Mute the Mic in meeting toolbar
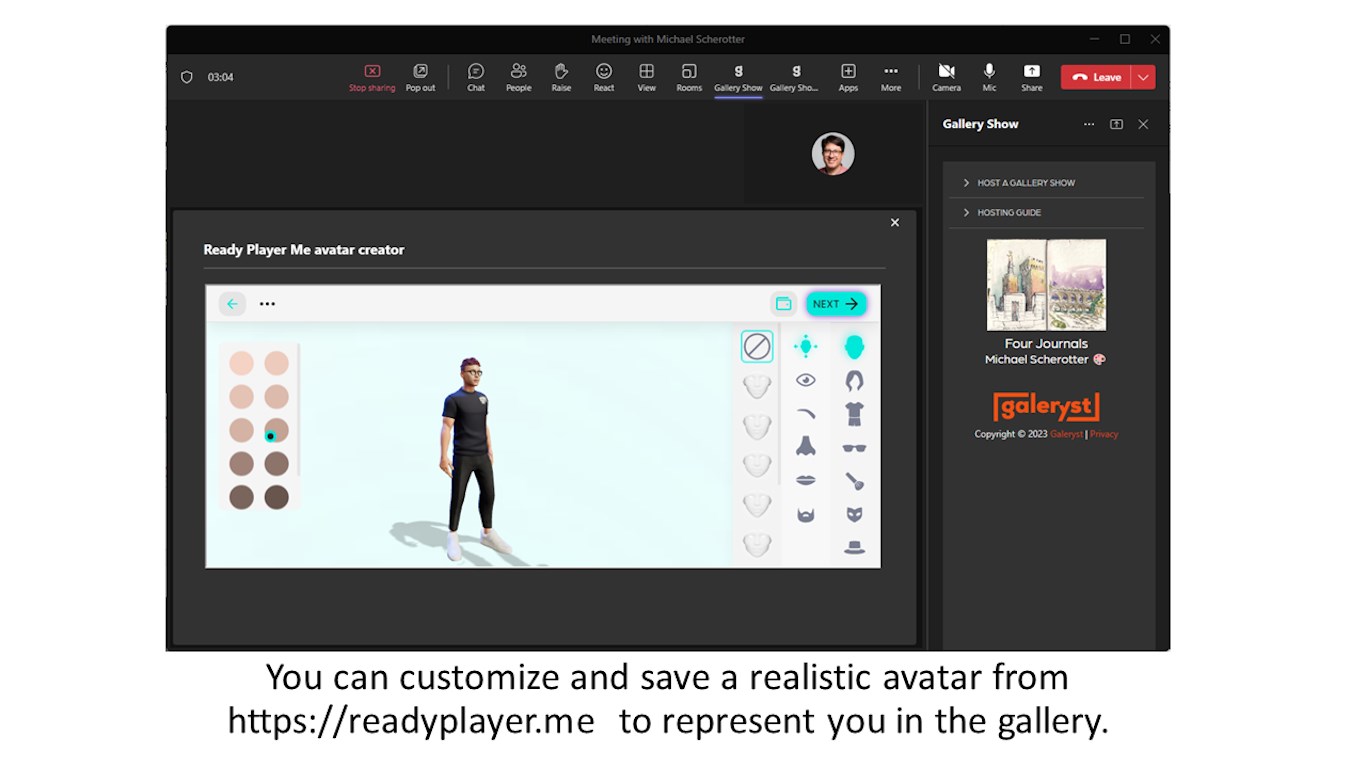 989,77
